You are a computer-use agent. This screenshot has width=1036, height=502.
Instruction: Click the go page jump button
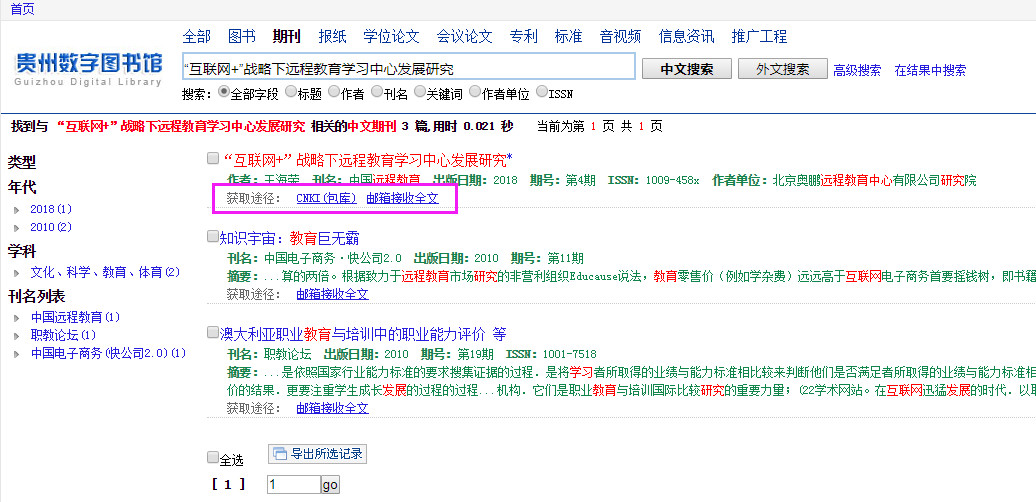coord(330,485)
